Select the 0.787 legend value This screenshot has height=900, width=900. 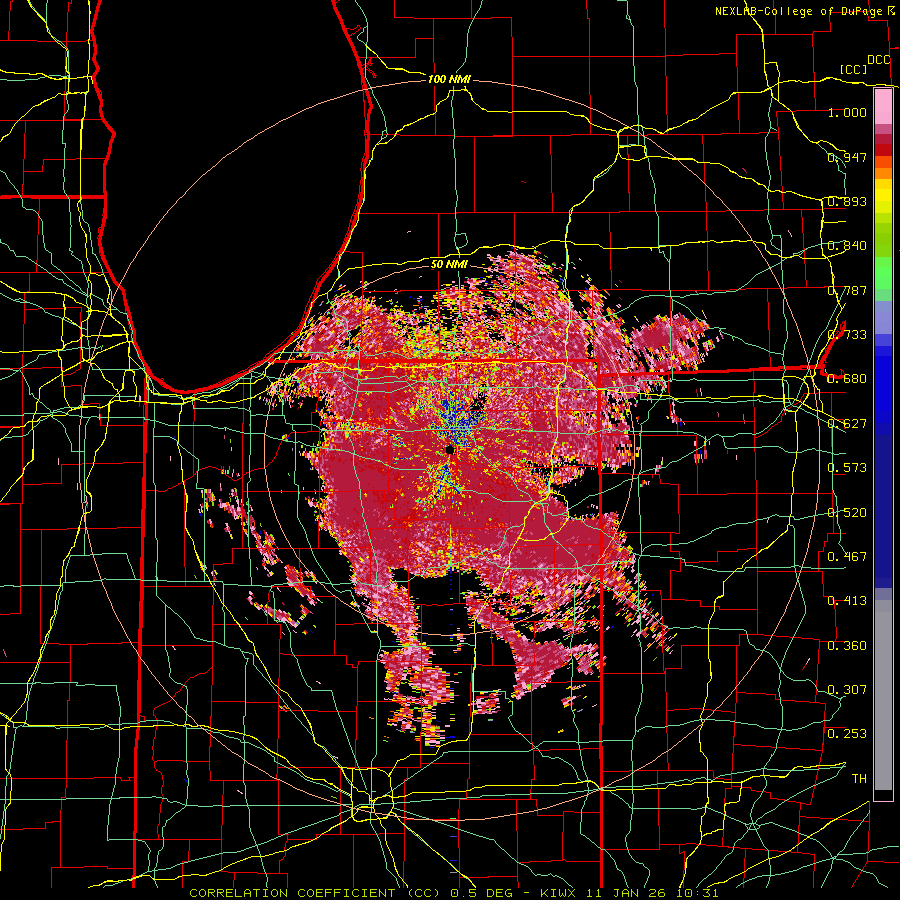pyautogui.click(x=847, y=290)
